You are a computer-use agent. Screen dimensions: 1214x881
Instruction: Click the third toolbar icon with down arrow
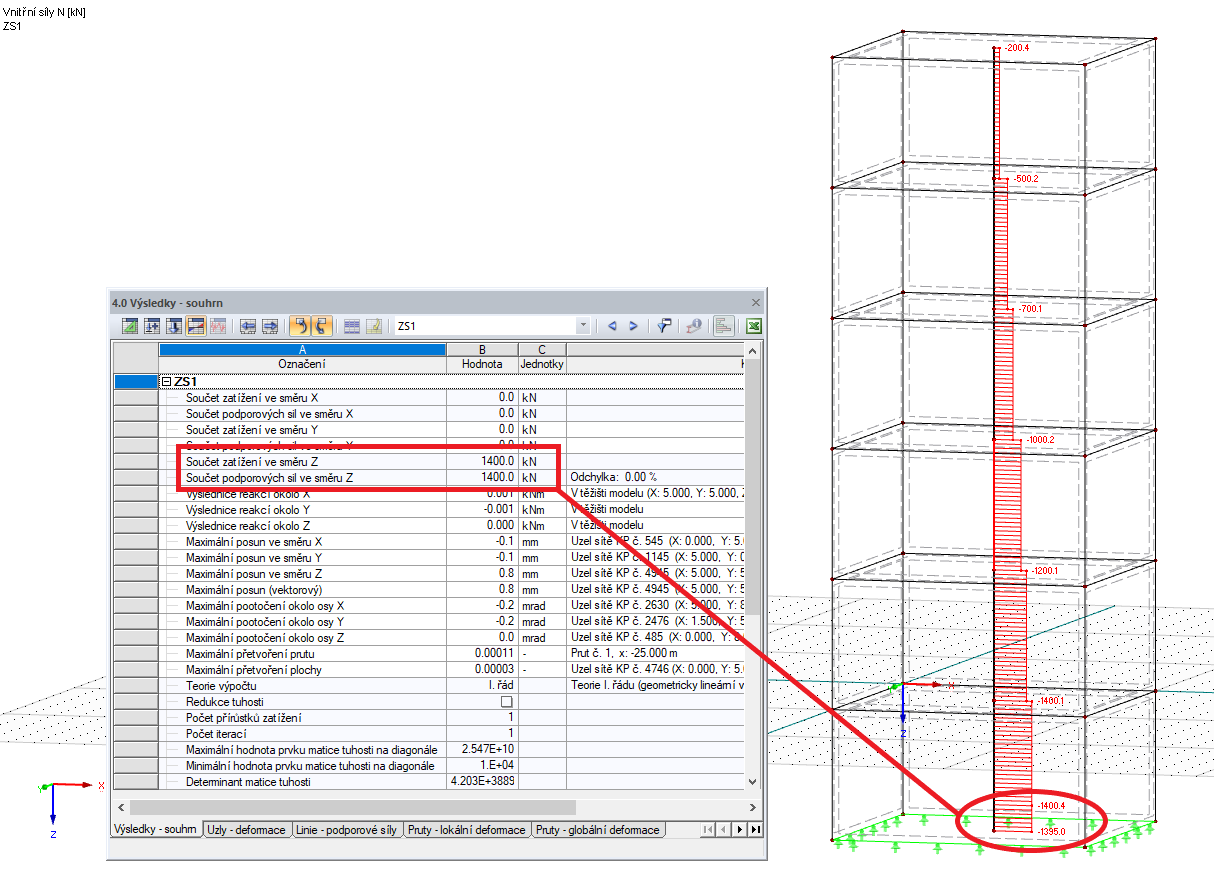tap(174, 326)
